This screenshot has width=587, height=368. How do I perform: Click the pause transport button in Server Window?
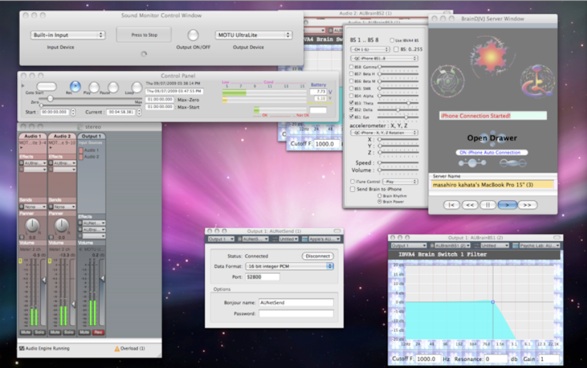point(488,205)
